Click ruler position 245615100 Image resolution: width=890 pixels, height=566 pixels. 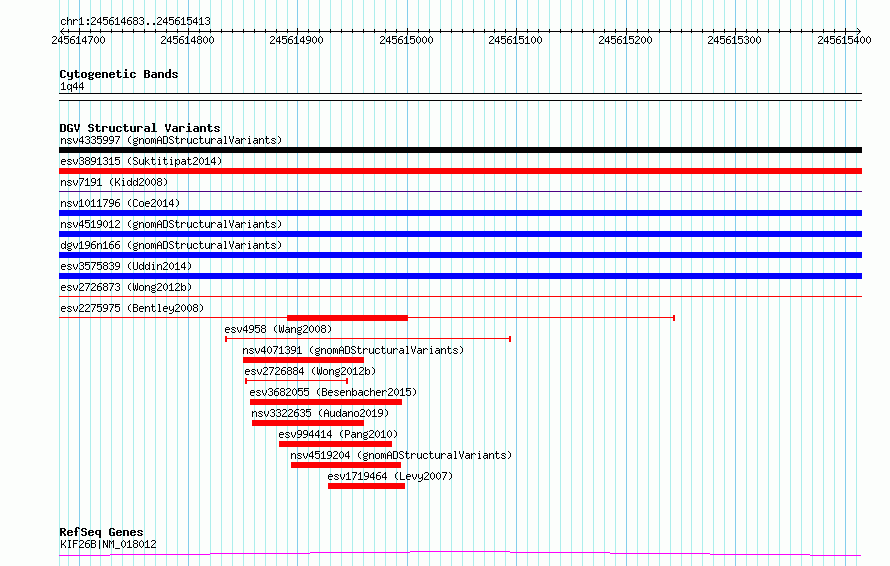coord(515,40)
